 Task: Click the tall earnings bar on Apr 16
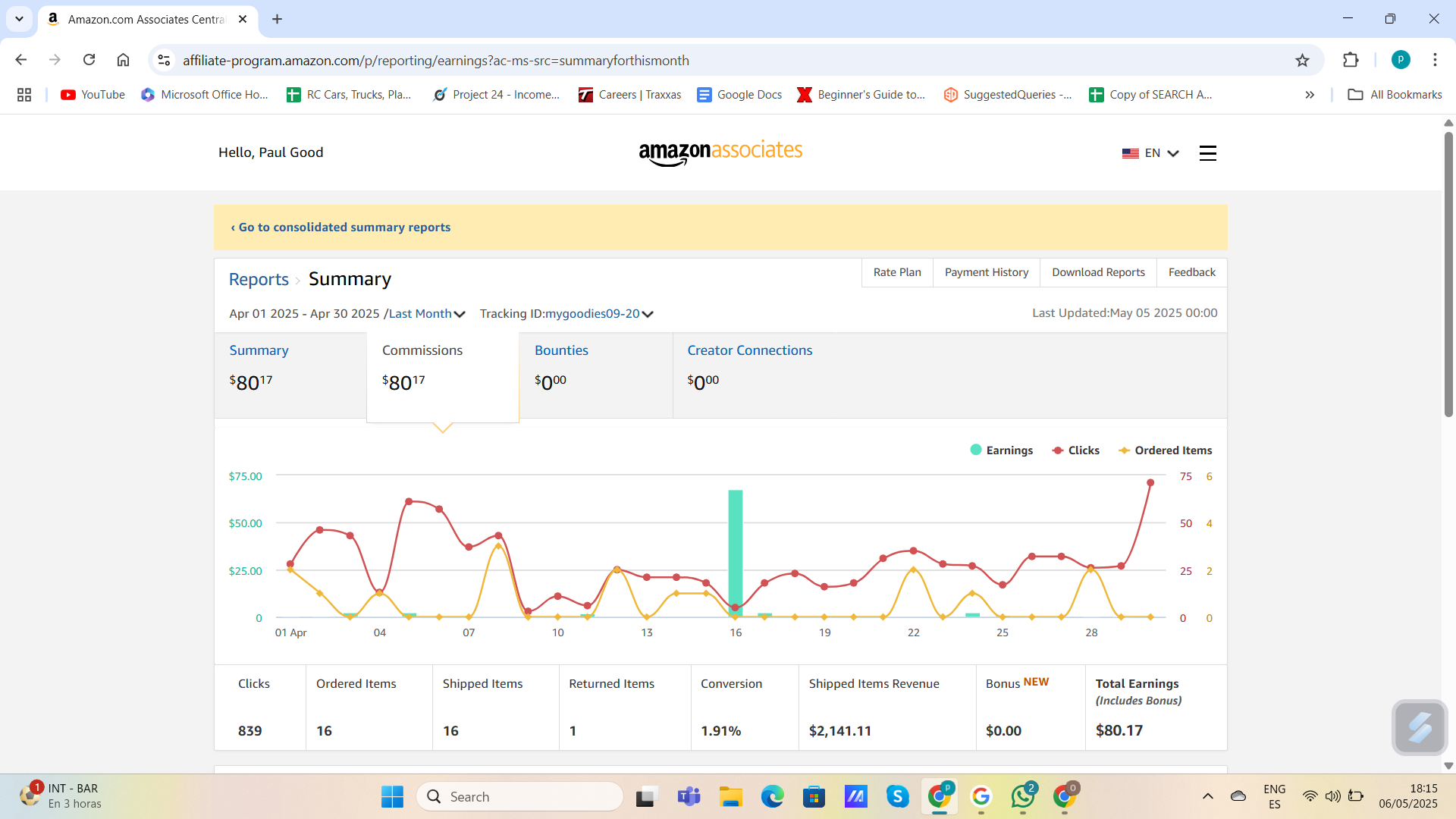point(736,553)
